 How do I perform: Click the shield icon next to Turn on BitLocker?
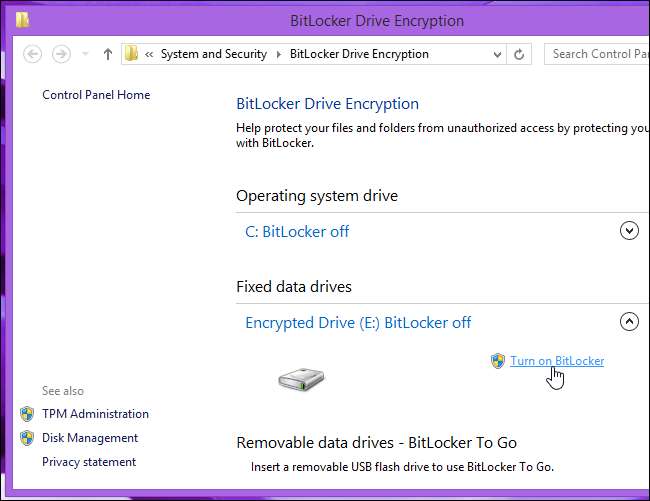[x=497, y=361]
